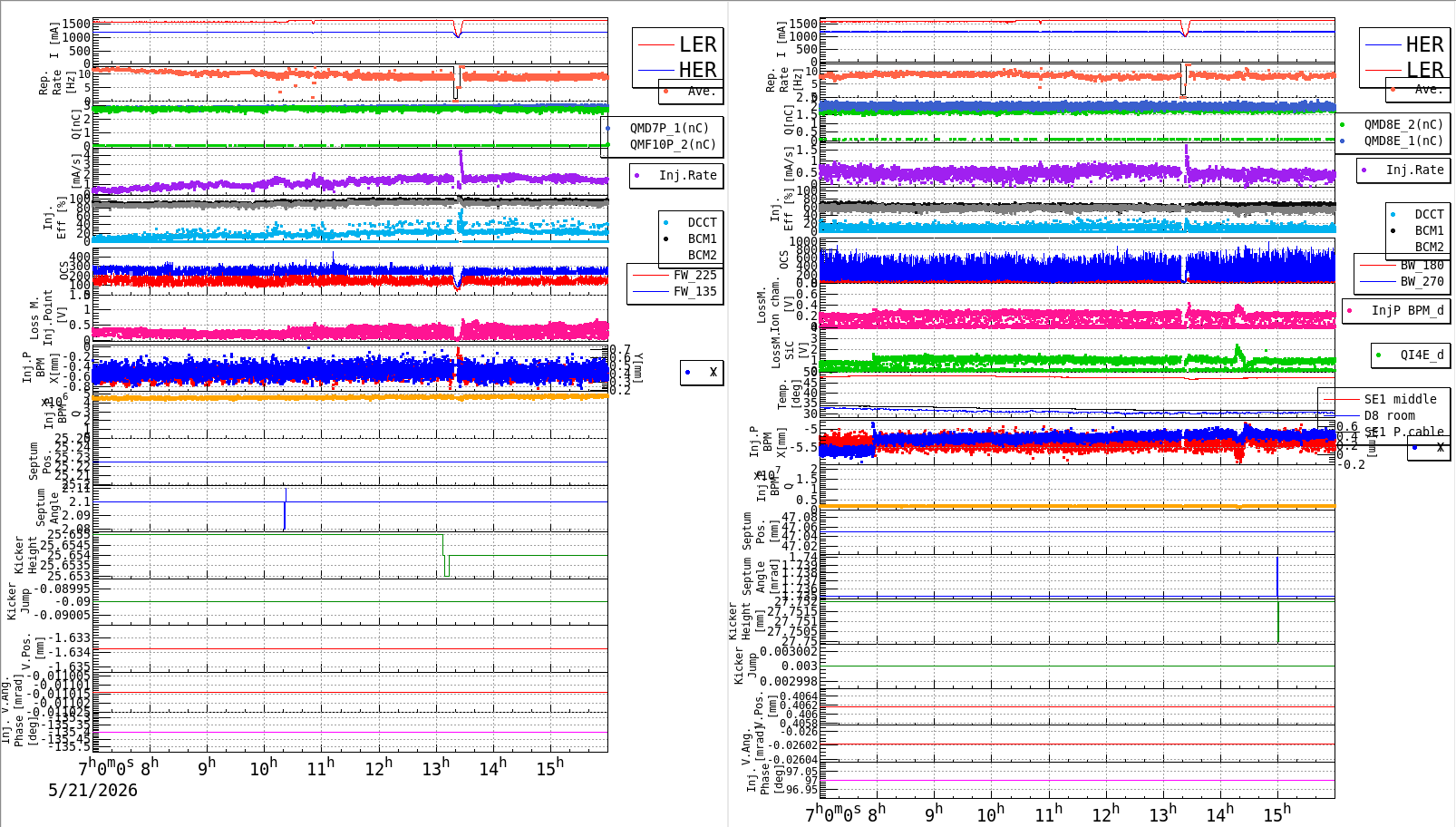The width and height of the screenshot is (1456, 827).
Task: Click the 7h0m0s time label in right panel
Action: pyautogui.click(x=832, y=813)
